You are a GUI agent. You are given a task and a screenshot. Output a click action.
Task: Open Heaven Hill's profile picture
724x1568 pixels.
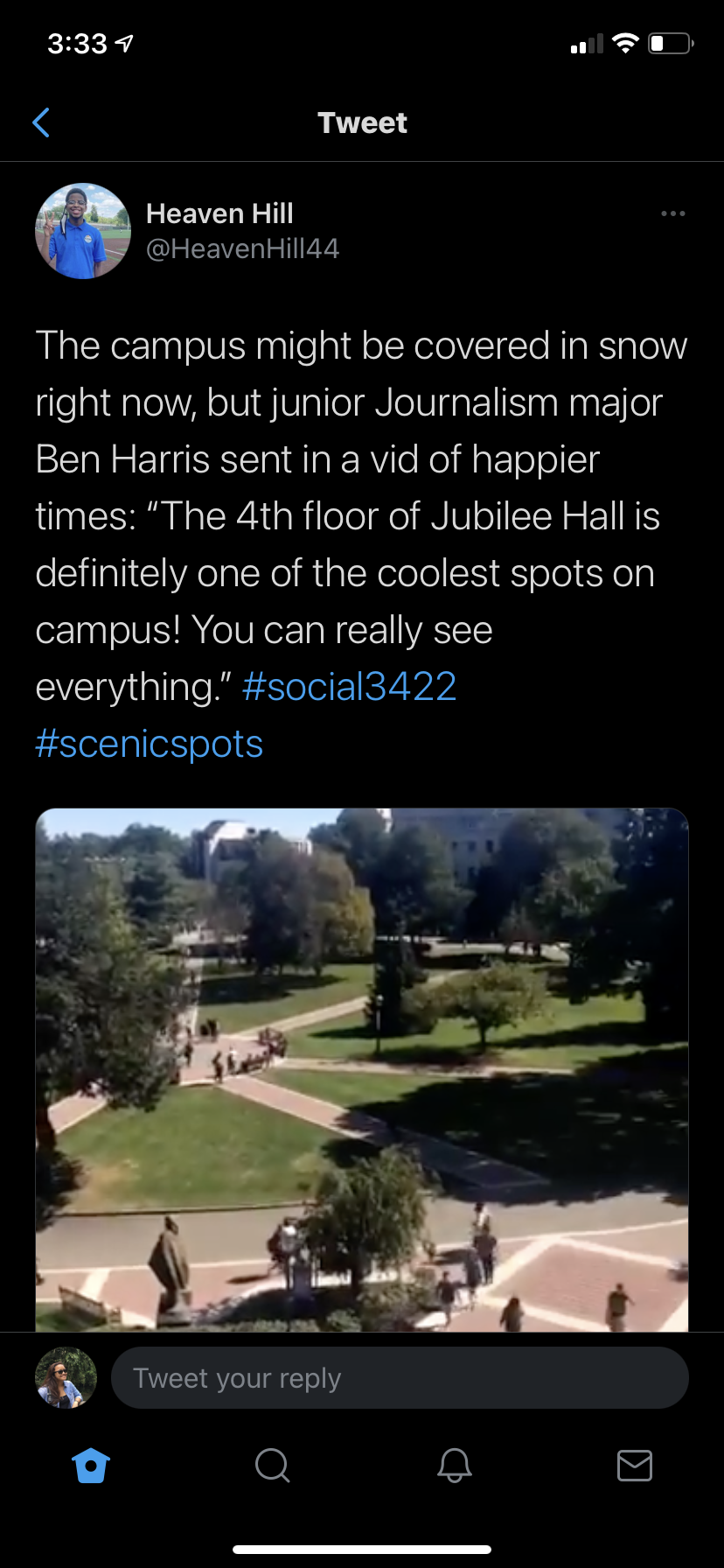83,231
